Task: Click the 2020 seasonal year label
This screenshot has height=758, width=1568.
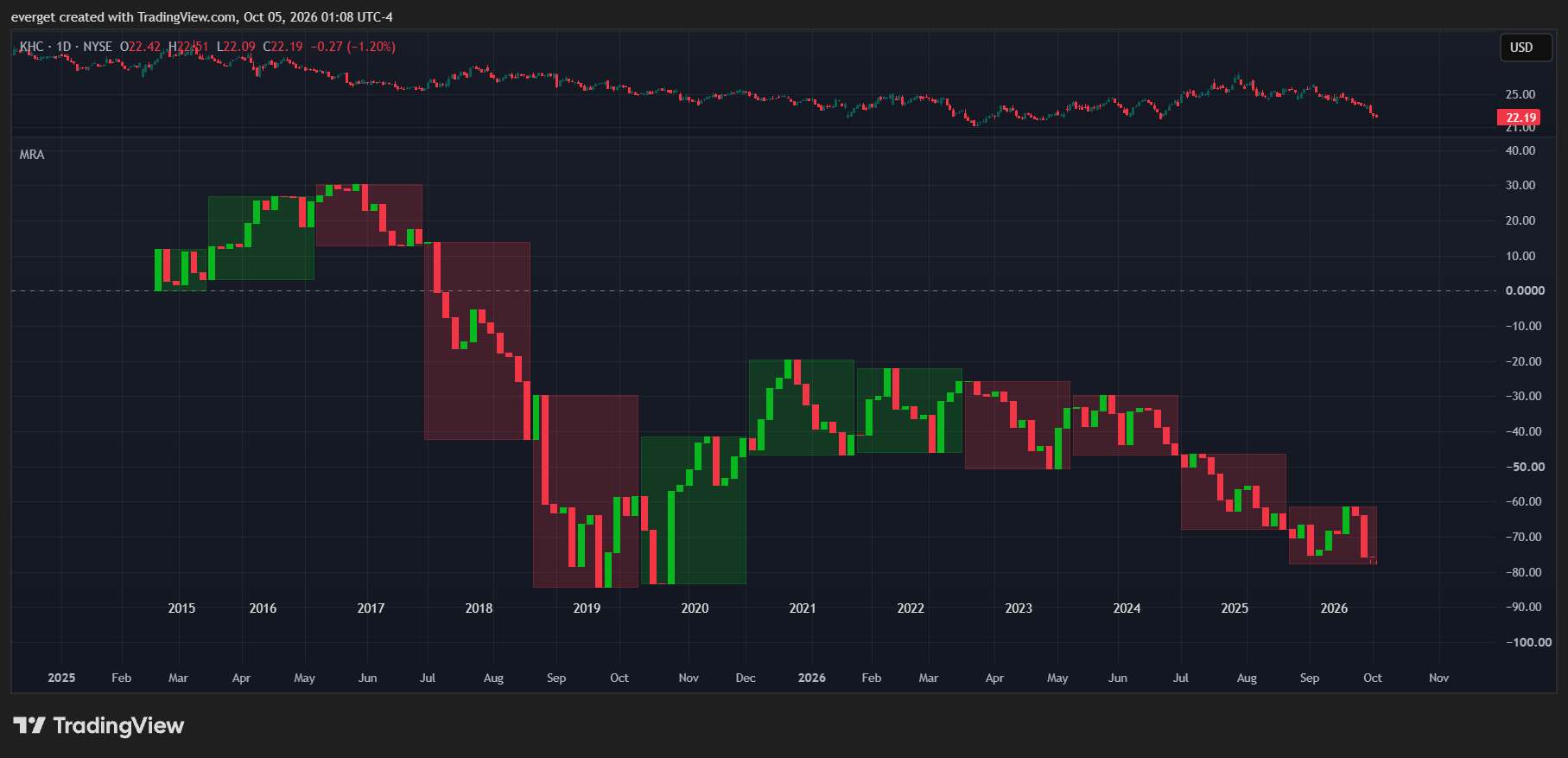Action: [x=695, y=608]
